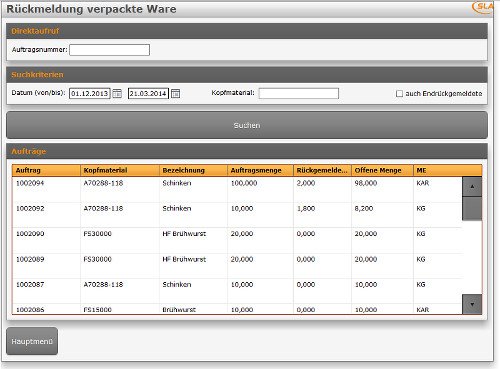The image size is (500, 369).
Task: Click Offene Menge value 98,000
Action: point(366,183)
